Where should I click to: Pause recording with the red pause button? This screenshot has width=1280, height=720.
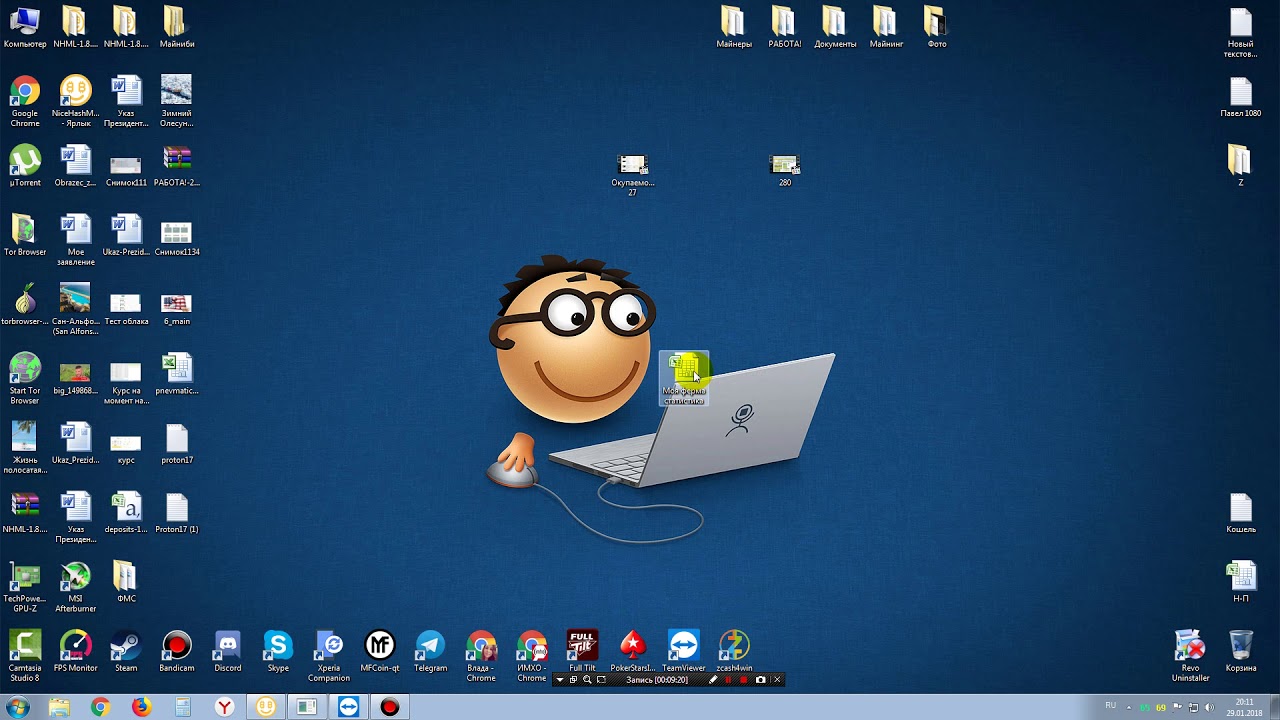click(x=728, y=680)
